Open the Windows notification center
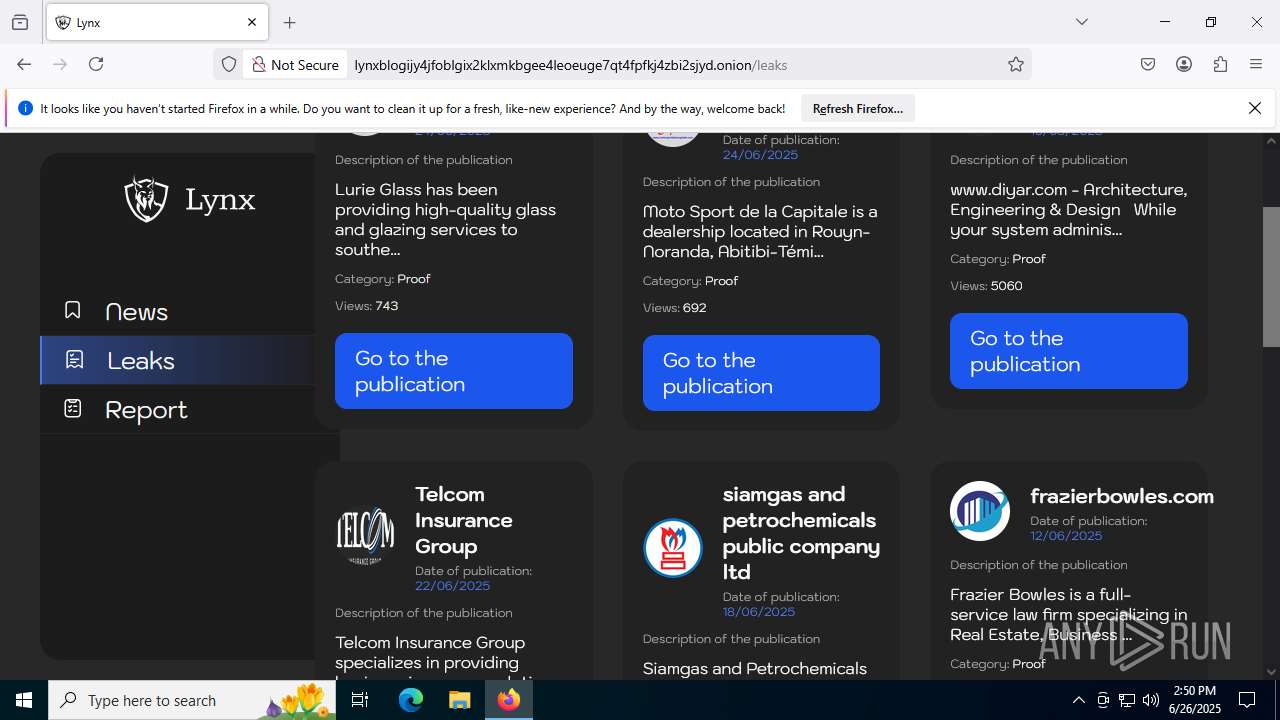This screenshot has width=1280, height=720. 1247,700
